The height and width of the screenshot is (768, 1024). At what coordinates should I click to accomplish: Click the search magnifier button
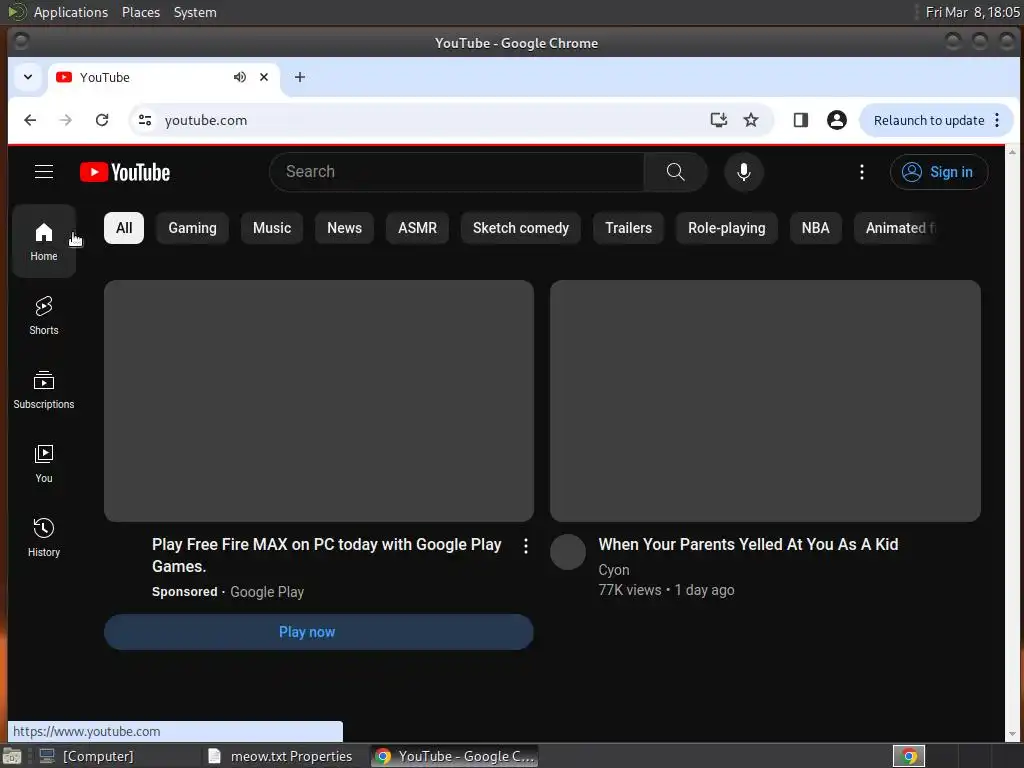tap(675, 172)
